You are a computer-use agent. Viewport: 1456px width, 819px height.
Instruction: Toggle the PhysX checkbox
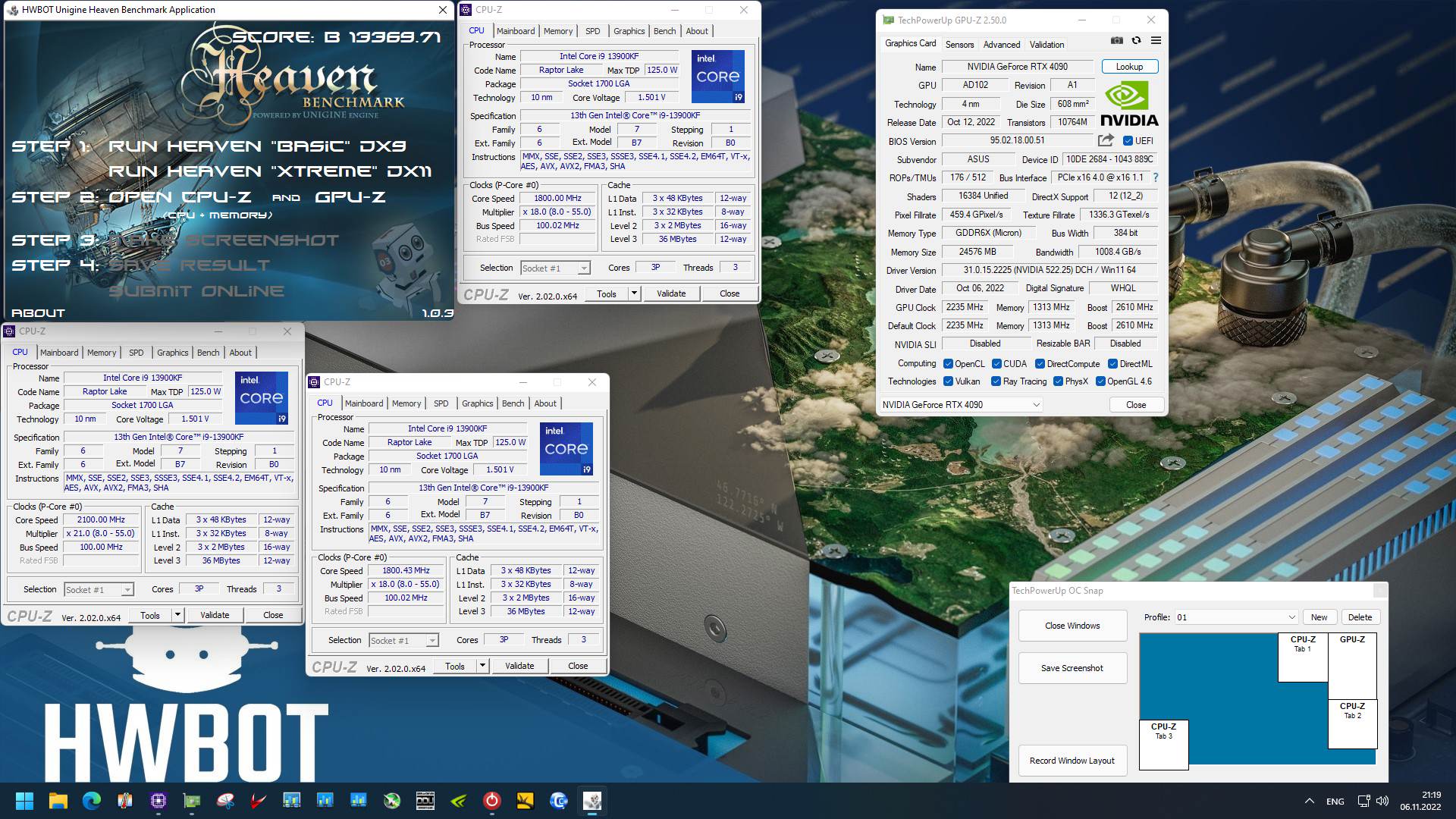click(x=1058, y=381)
